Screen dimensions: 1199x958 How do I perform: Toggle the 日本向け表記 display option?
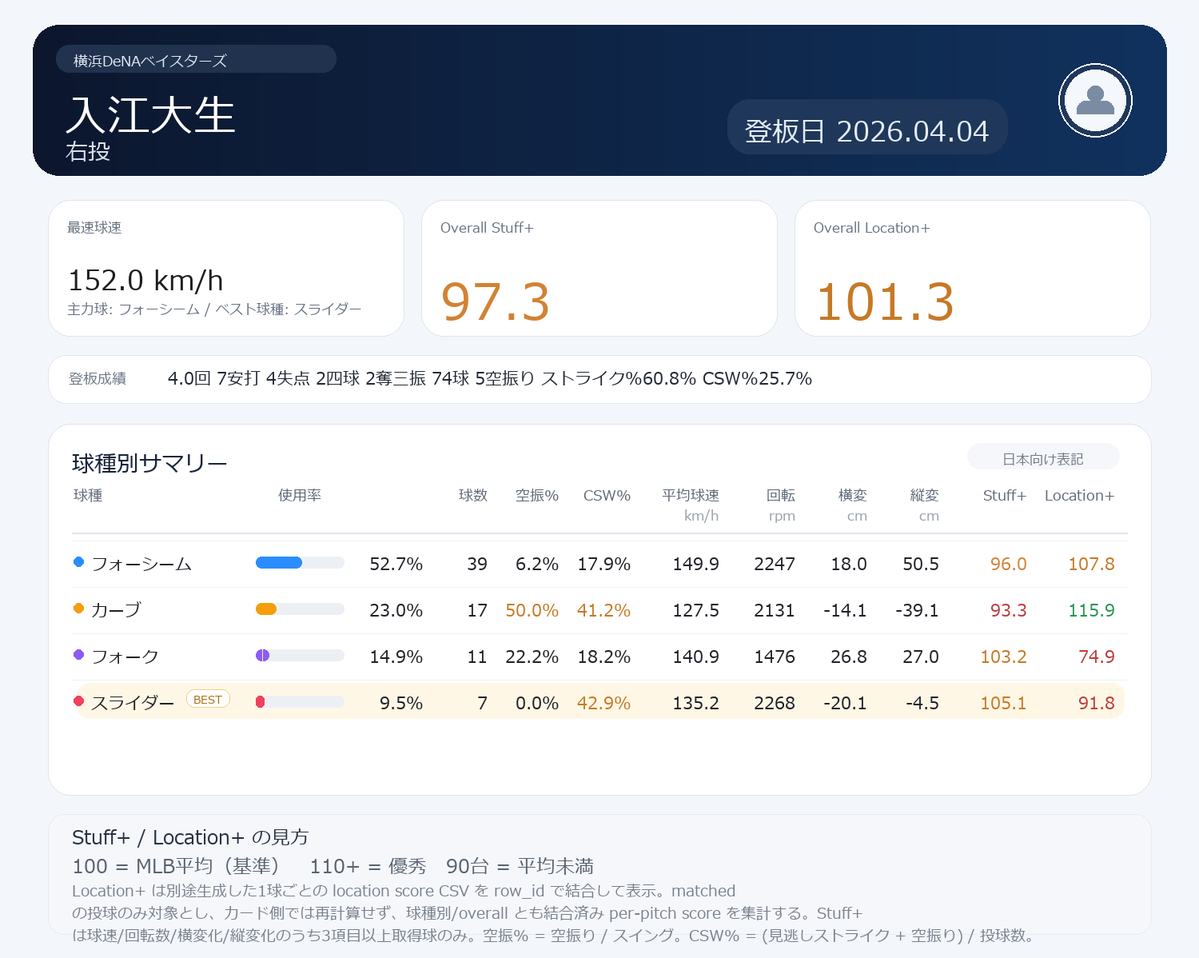click(x=1042, y=456)
